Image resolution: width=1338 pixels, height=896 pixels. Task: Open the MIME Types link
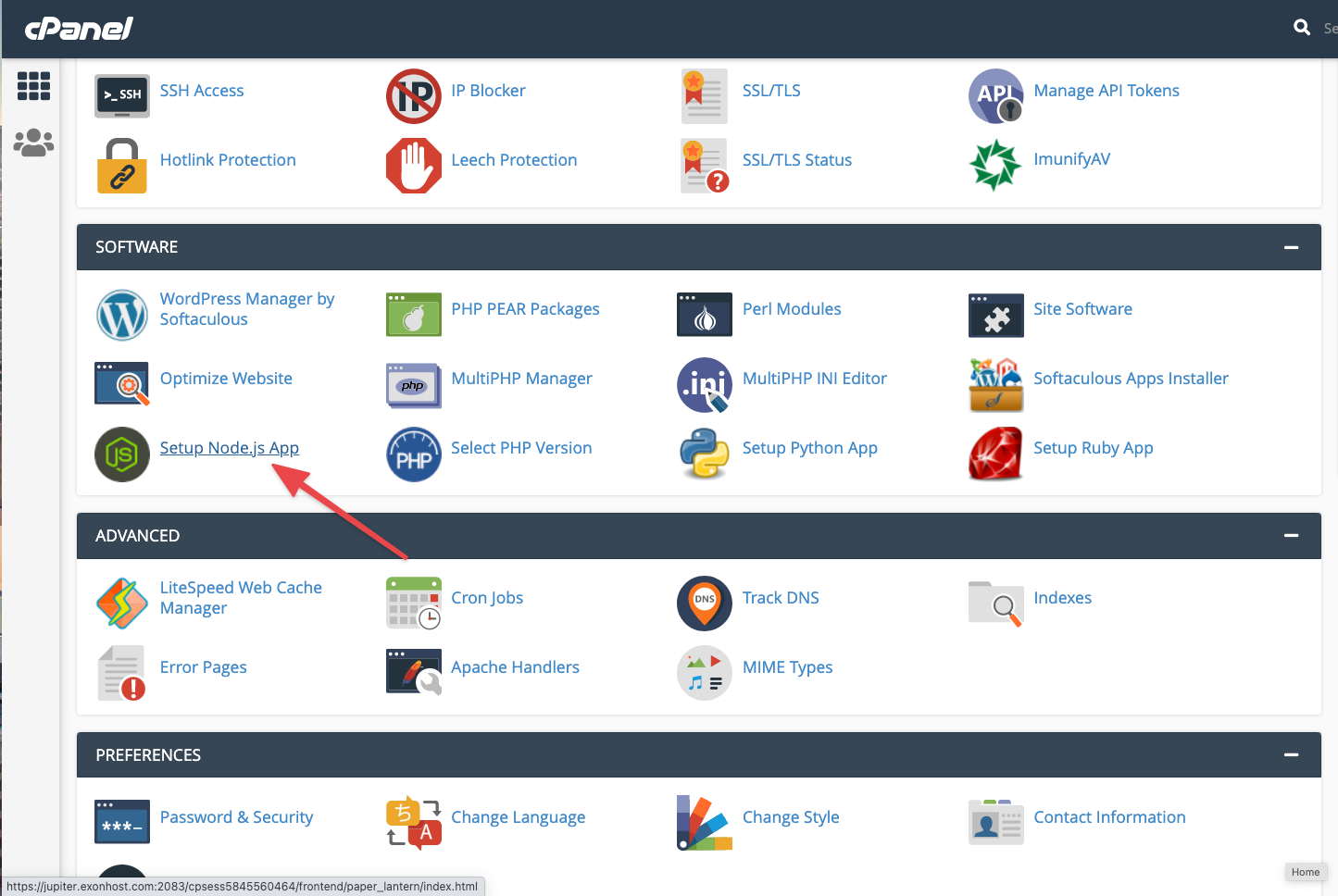pyautogui.click(x=787, y=667)
